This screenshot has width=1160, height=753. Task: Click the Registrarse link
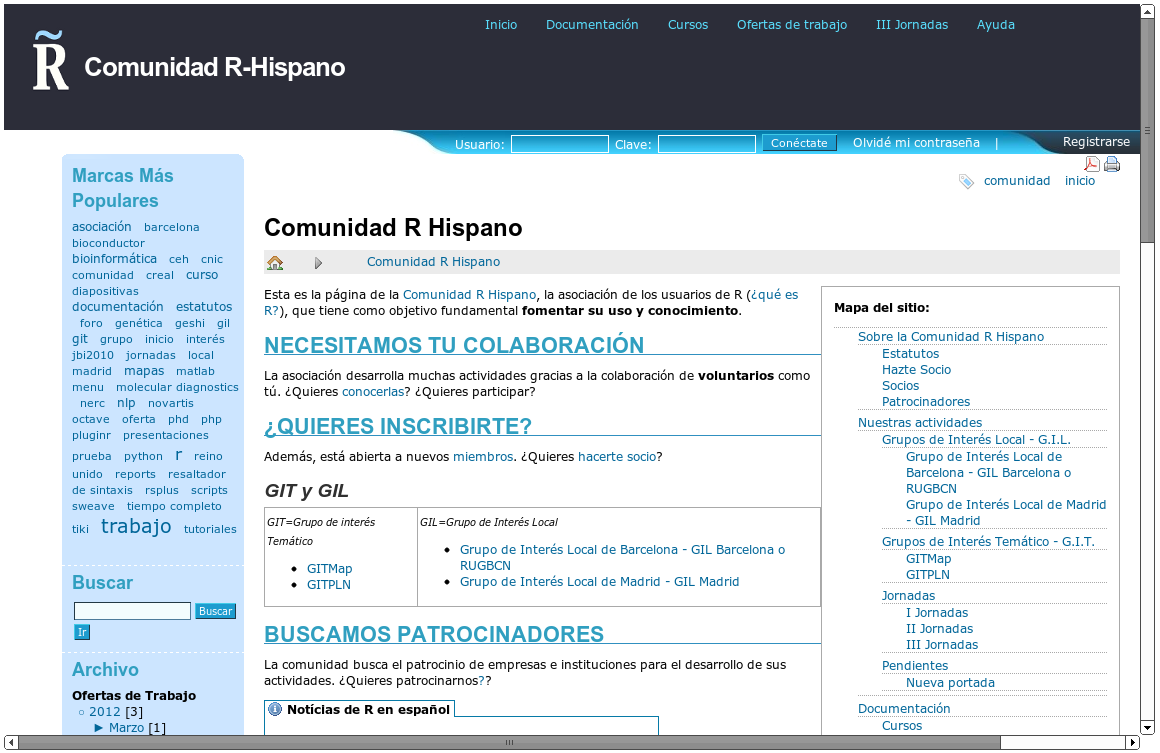[1095, 142]
